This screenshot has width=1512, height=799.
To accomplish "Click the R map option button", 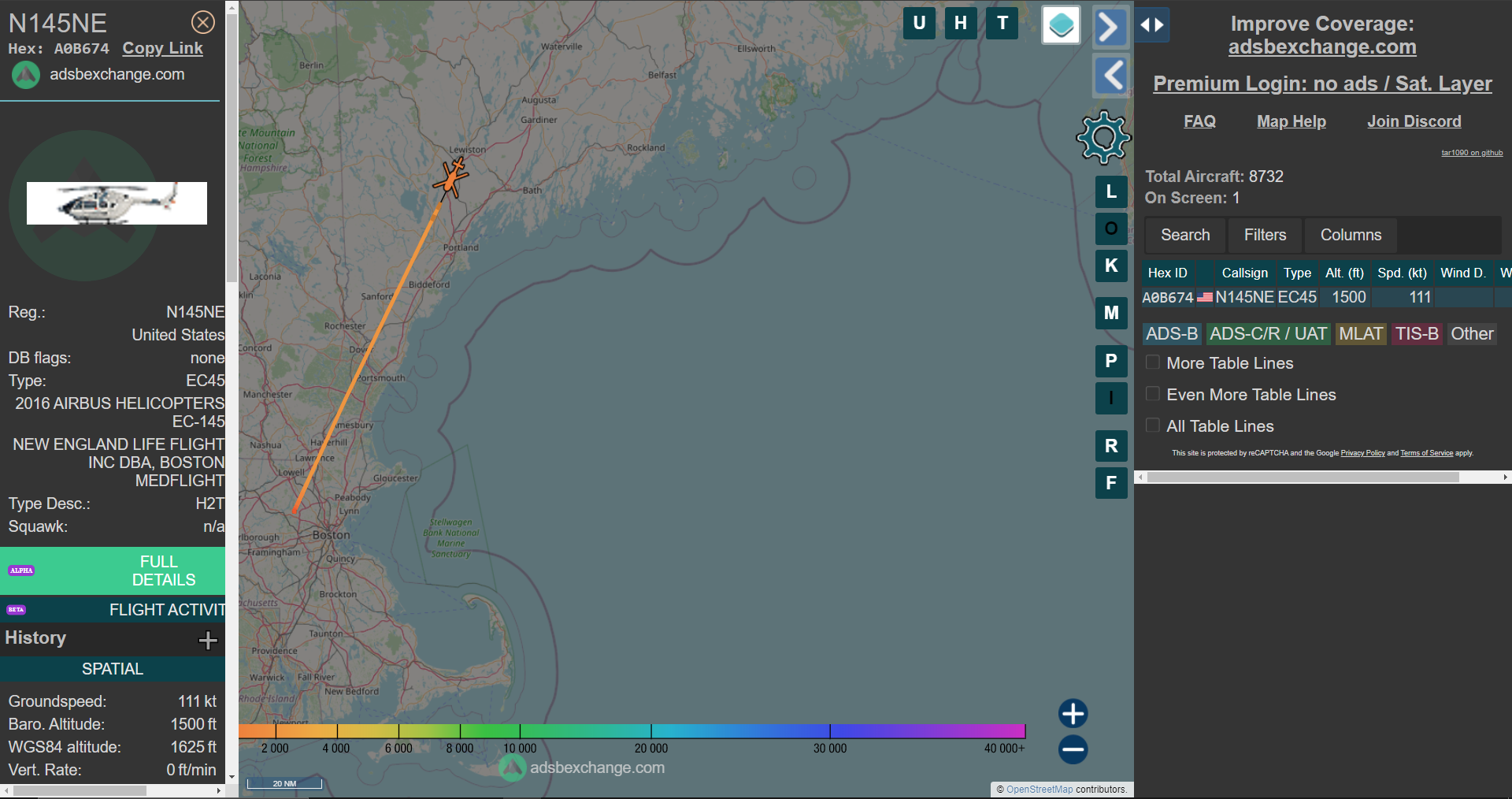I will pos(1111,446).
